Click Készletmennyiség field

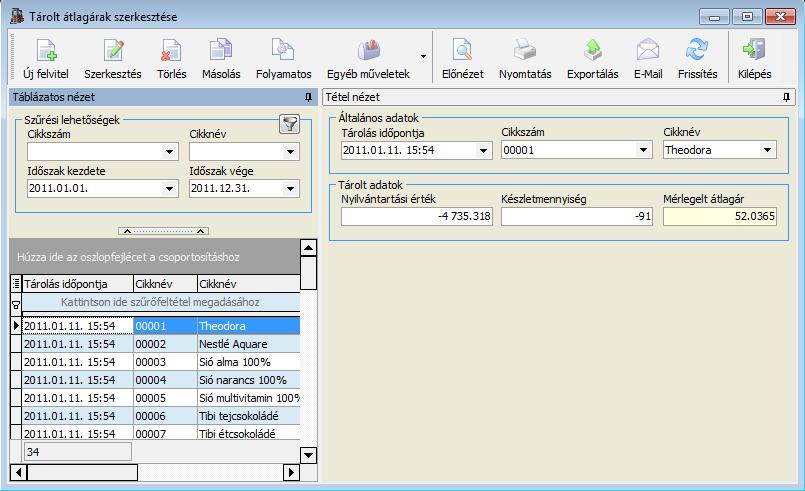[x=577, y=216]
